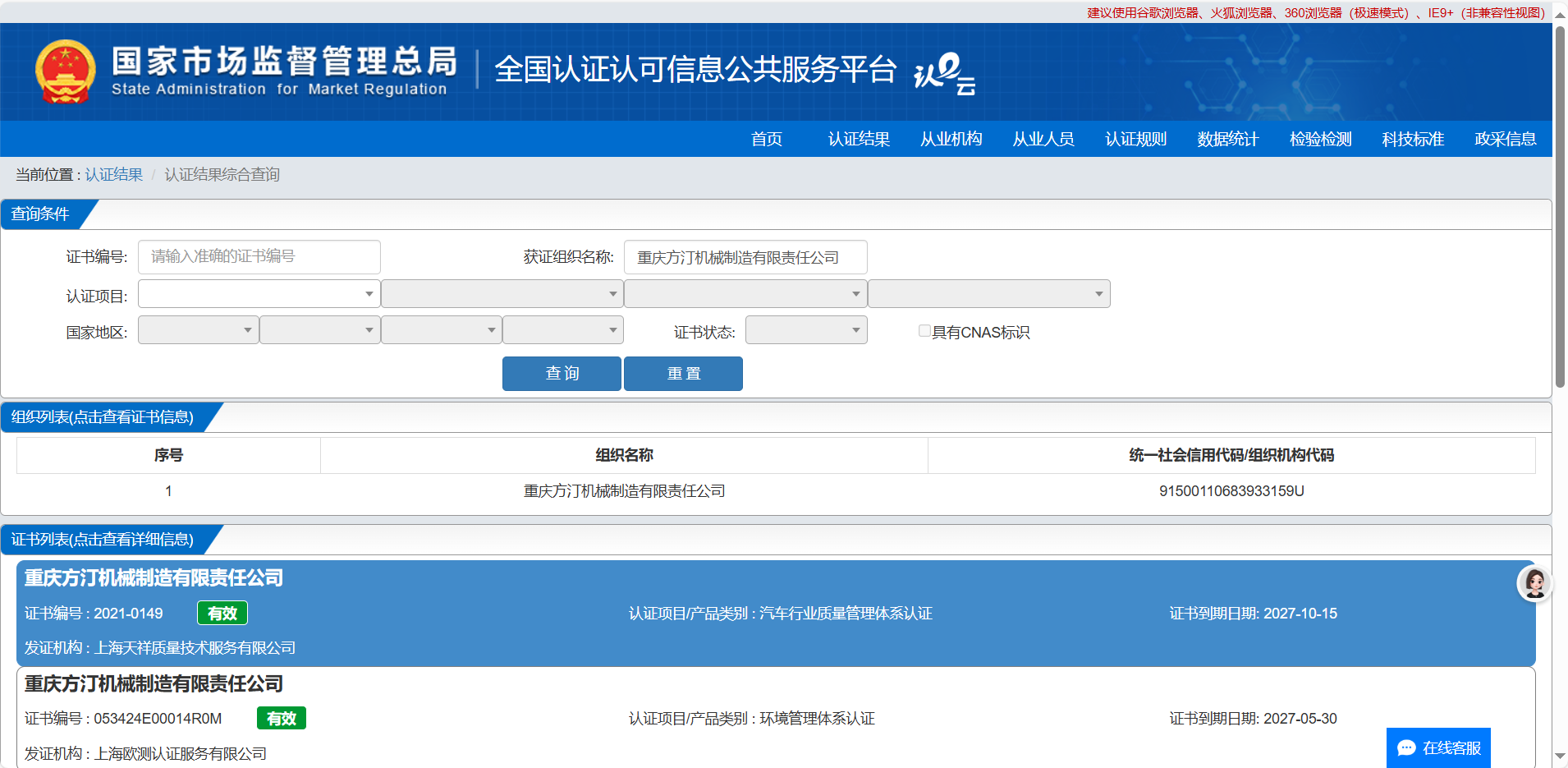Open the 认证结果 navigation menu

(x=859, y=139)
